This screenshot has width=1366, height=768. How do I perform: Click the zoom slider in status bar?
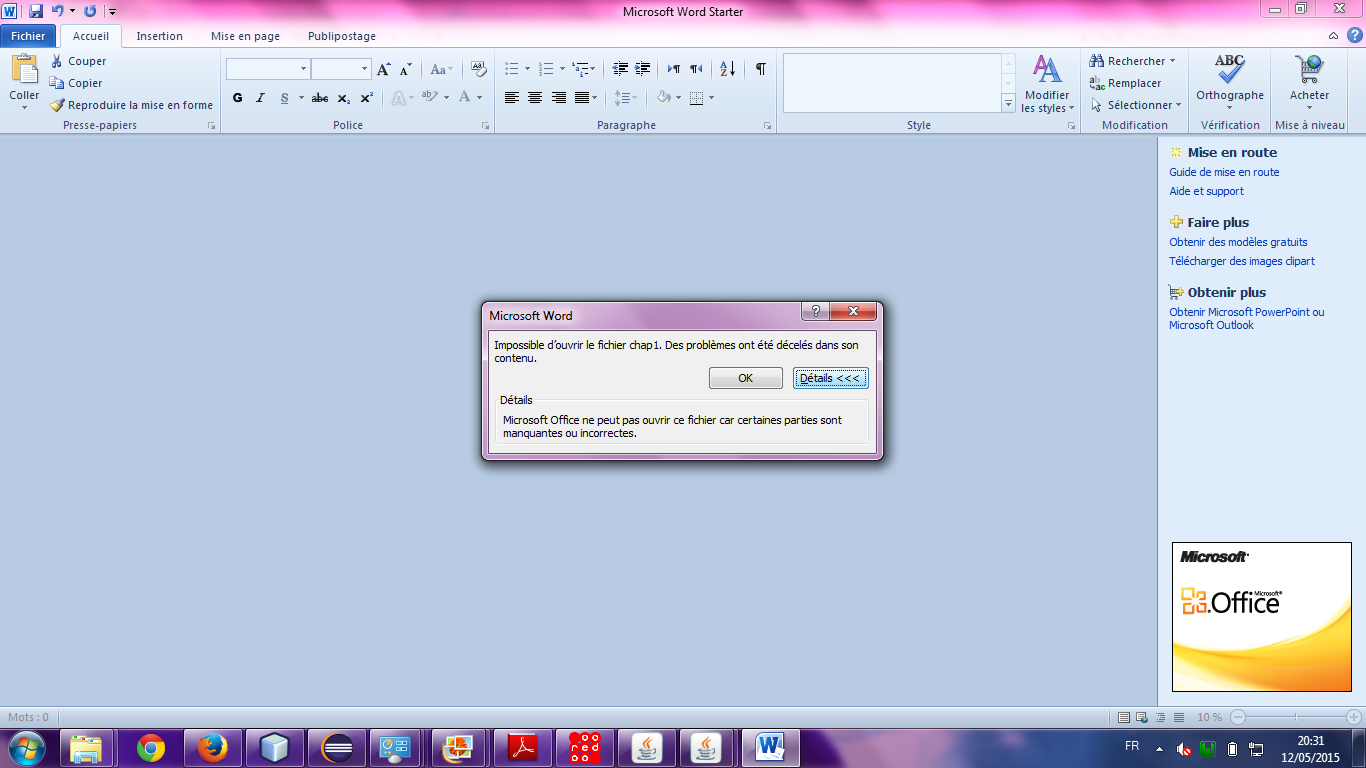[x=1297, y=717]
